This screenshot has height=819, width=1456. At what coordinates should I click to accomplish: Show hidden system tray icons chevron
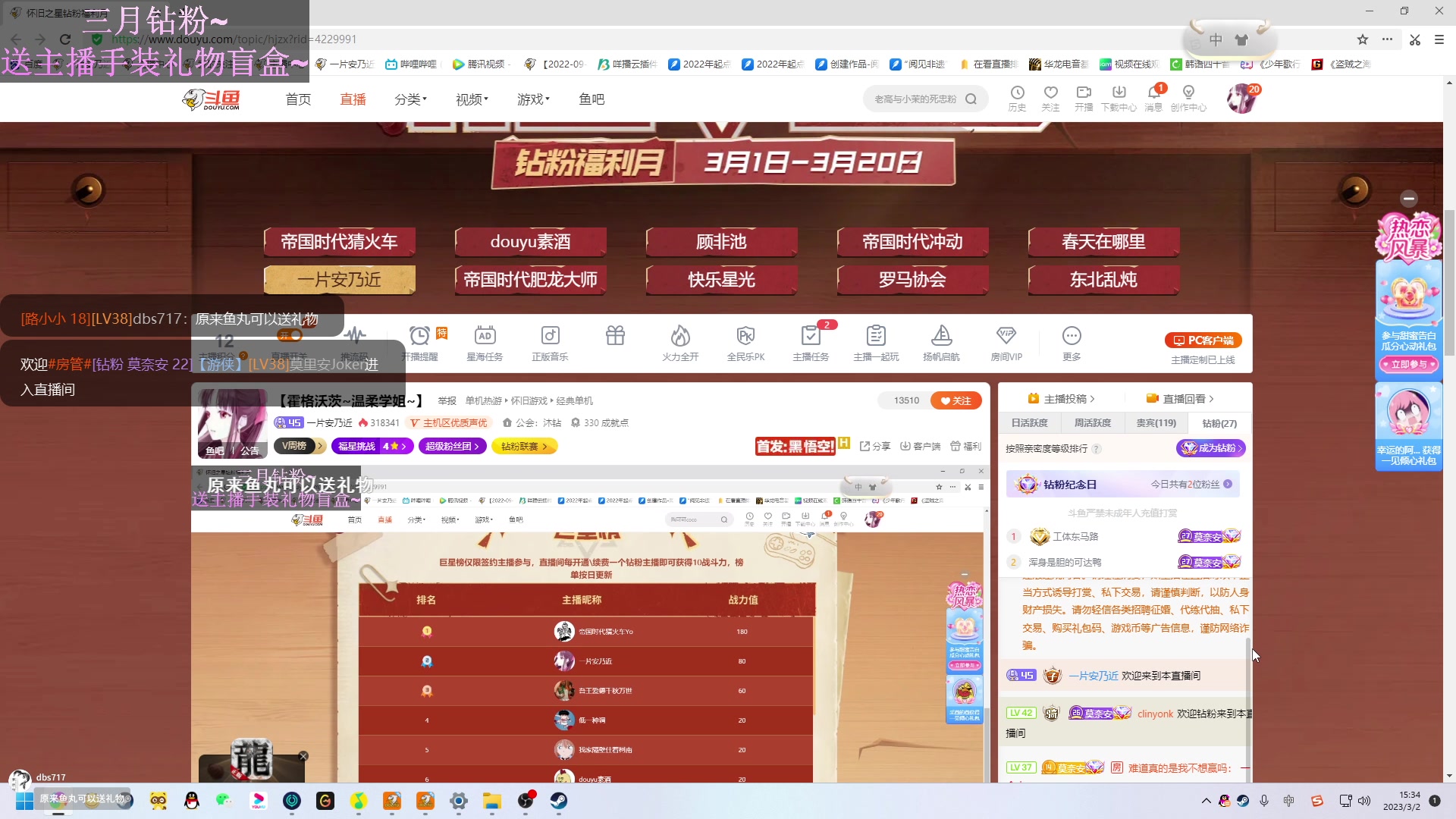[x=1206, y=801]
